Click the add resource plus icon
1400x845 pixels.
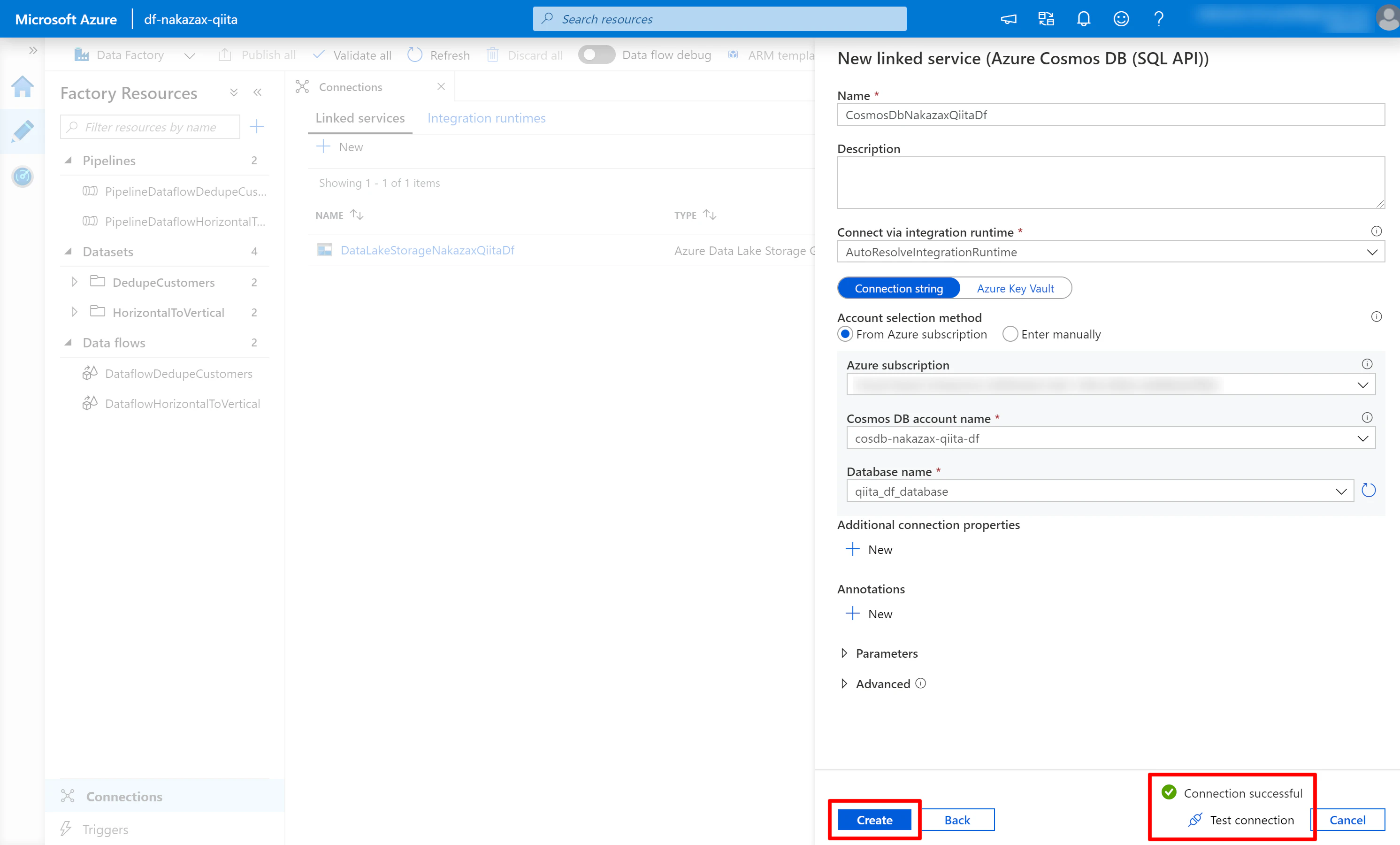[257, 127]
